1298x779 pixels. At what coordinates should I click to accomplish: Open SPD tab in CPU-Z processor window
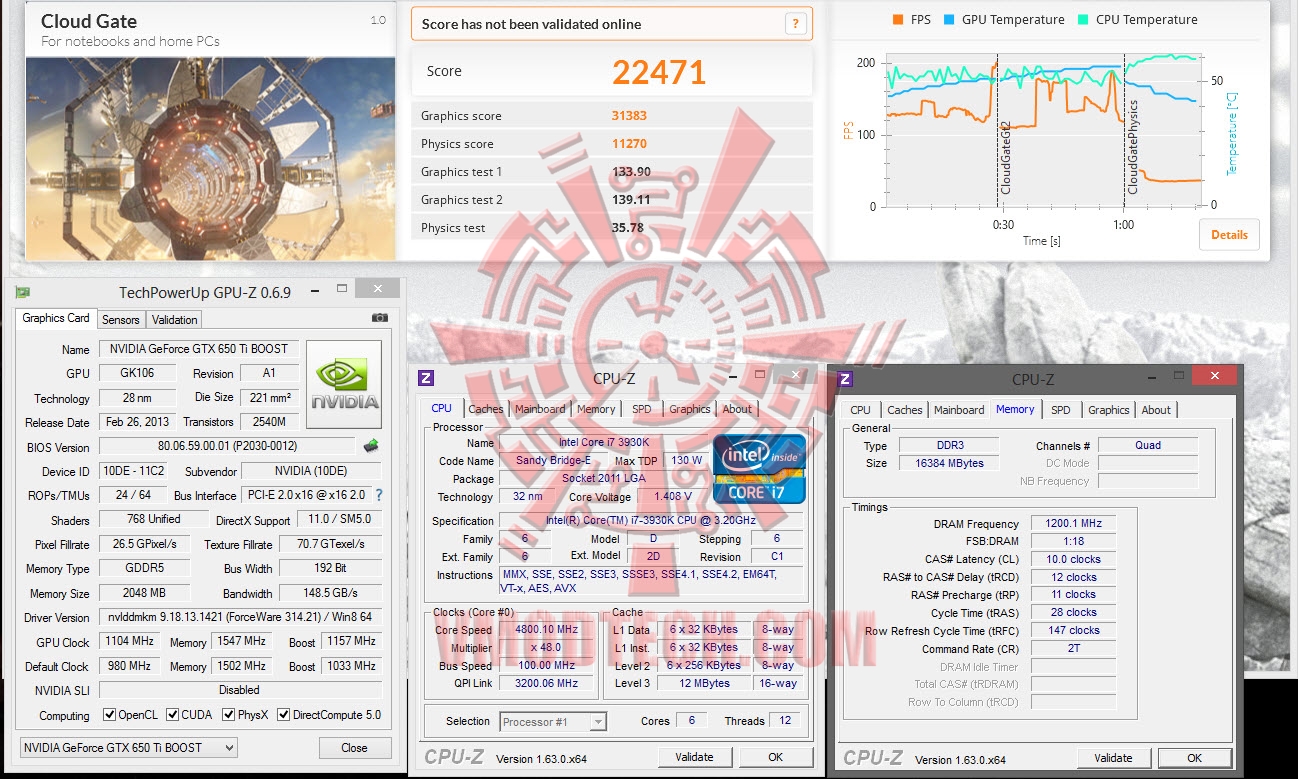click(x=642, y=409)
